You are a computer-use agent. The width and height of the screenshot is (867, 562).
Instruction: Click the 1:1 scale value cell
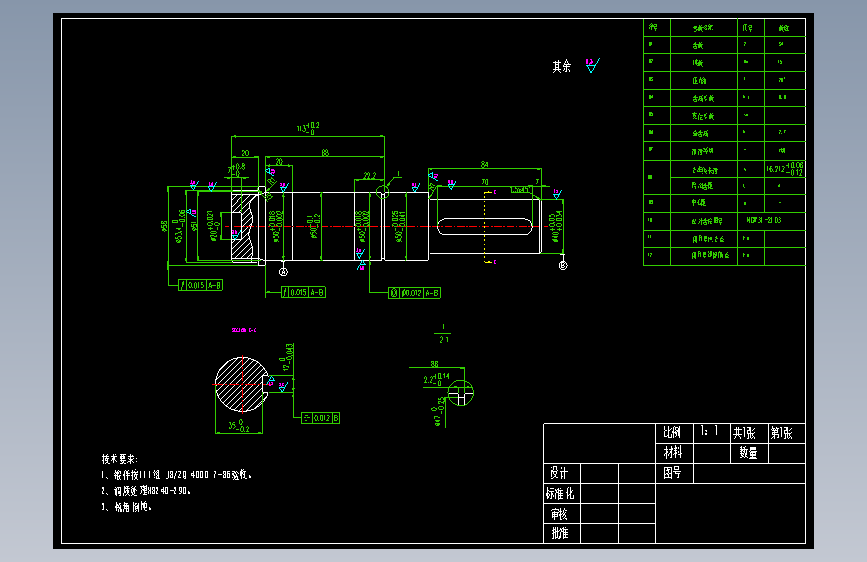(712, 433)
